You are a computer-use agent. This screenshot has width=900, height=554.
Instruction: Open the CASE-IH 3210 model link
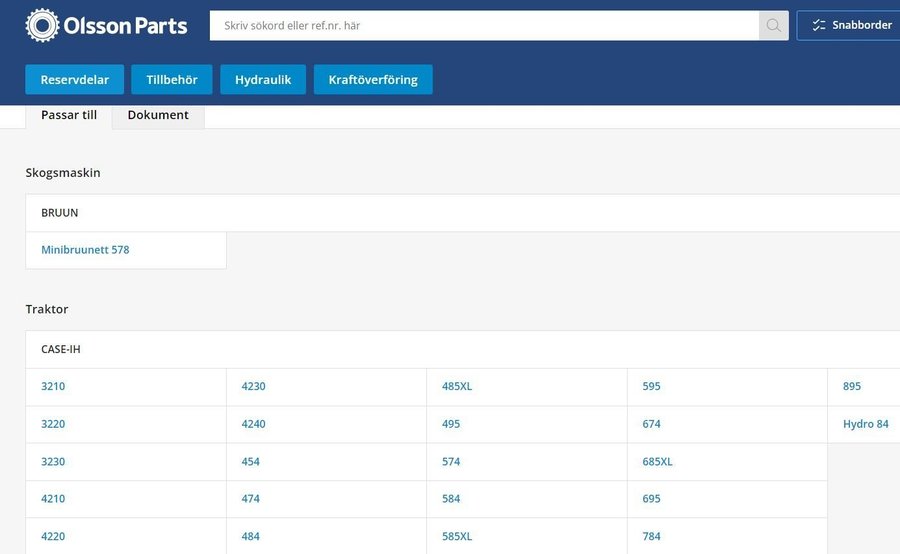[53, 387]
